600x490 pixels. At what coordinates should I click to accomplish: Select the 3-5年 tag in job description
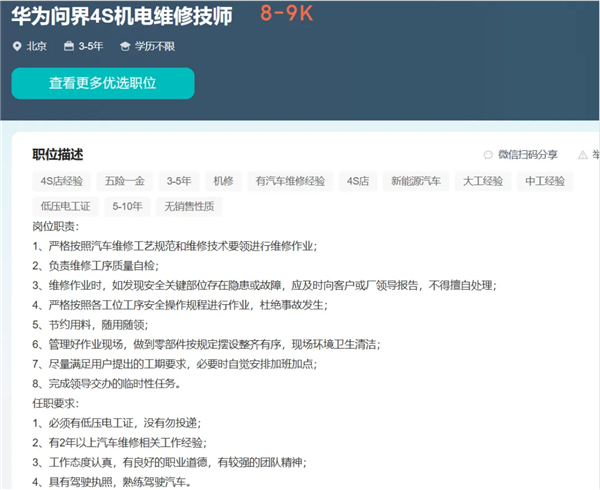click(179, 181)
